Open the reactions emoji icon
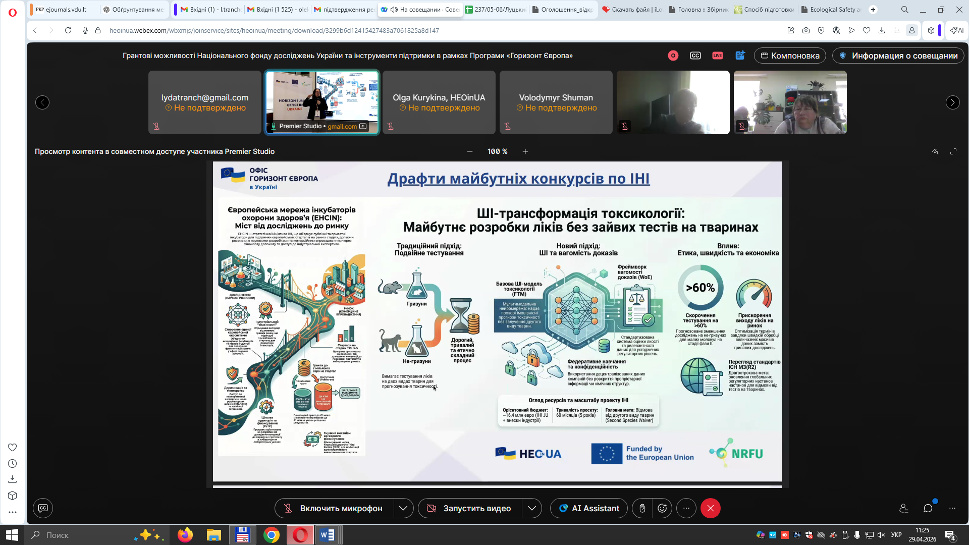970x546 pixels. tap(663, 508)
